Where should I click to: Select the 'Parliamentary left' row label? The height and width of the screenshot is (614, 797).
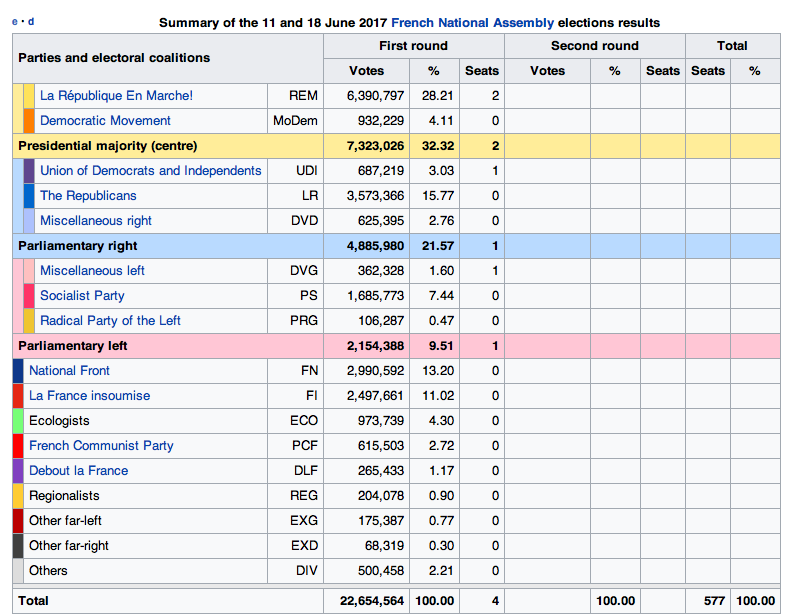(x=72, y=346)
